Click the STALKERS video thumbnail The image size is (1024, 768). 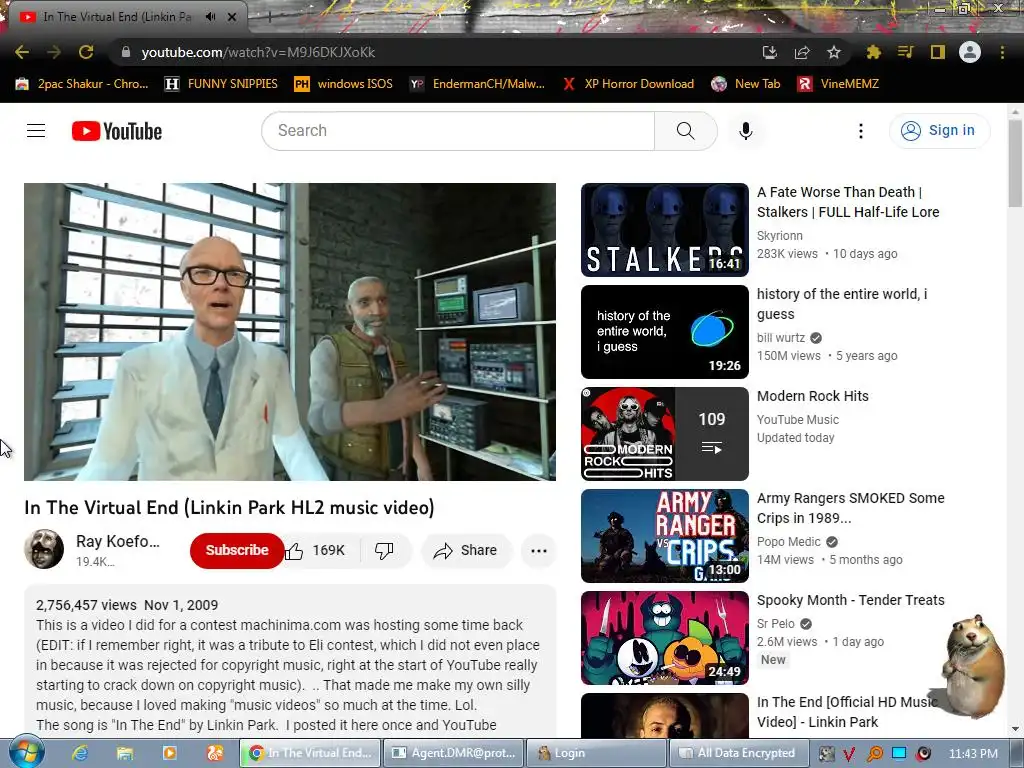click(665, 230)
